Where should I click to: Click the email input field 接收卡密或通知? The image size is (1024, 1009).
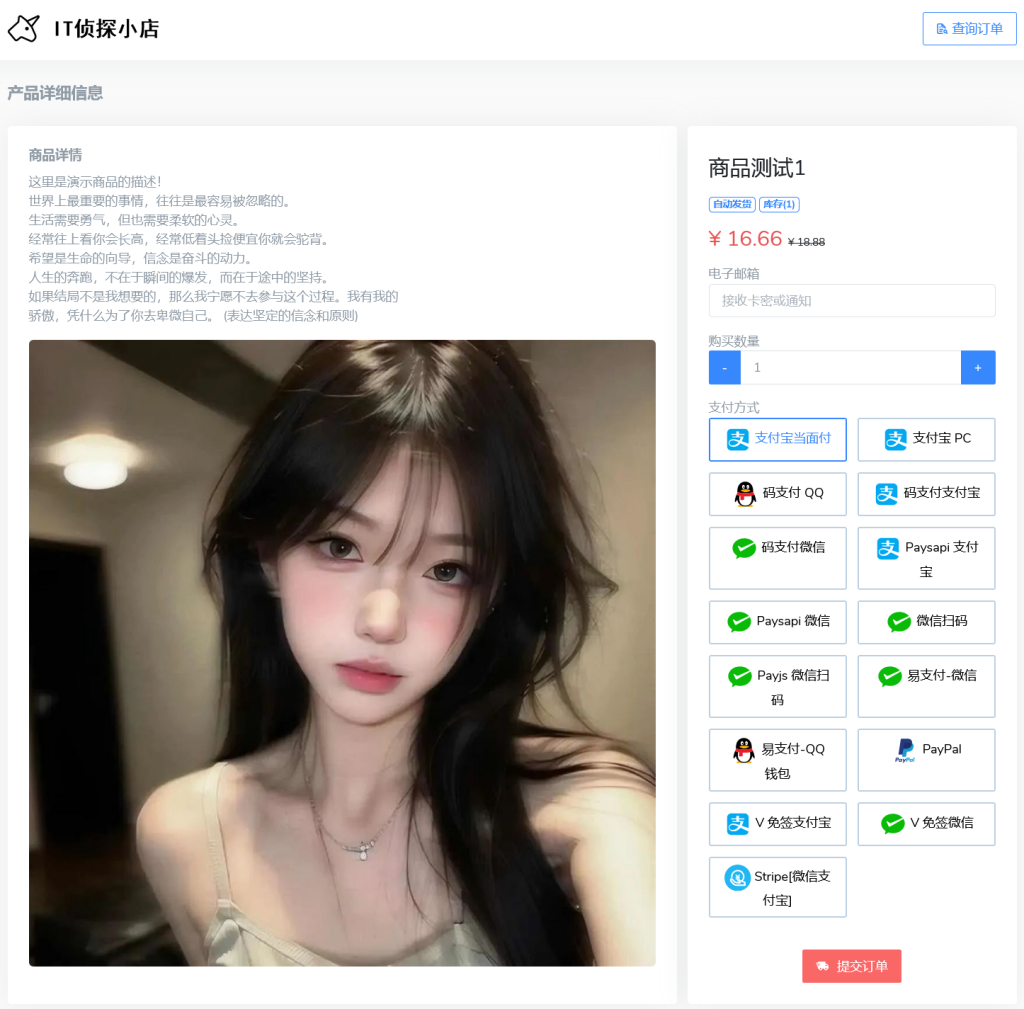851,301
